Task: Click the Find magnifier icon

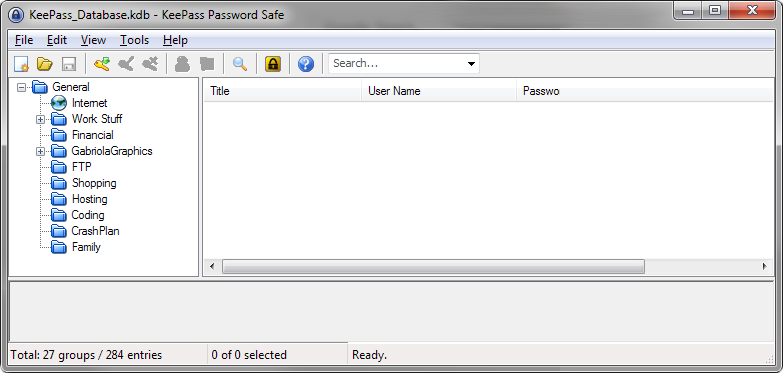Action: [x=240, y=64]
